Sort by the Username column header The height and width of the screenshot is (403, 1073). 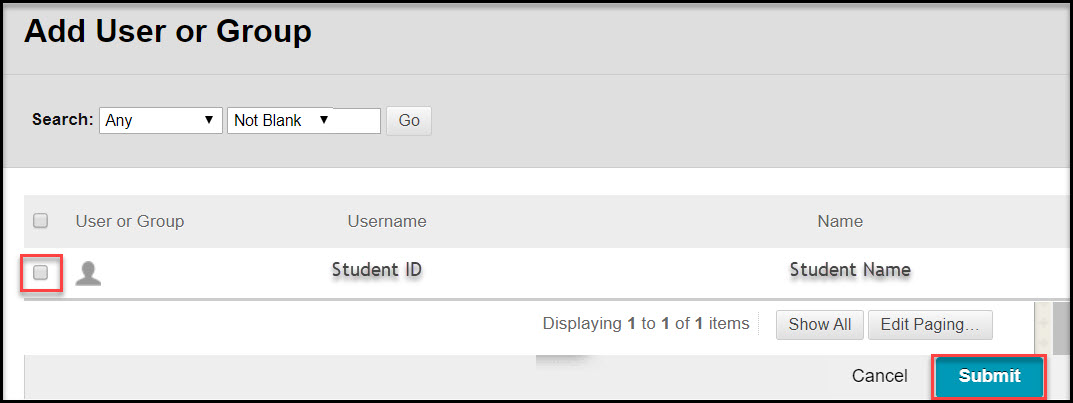click(x=387, y=221)
